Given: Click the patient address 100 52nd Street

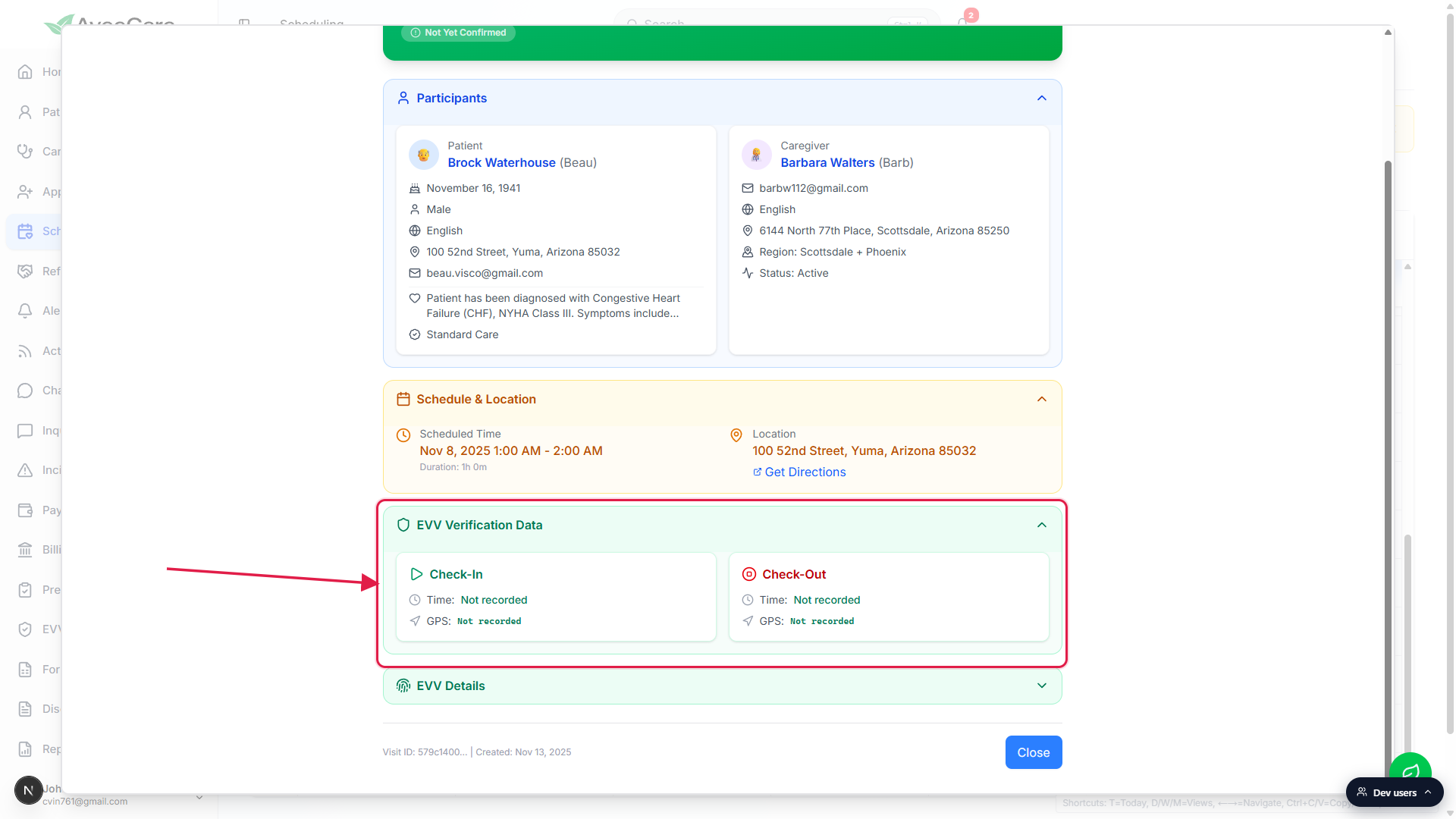Looking at the screenshot, I should click(523, 252).
